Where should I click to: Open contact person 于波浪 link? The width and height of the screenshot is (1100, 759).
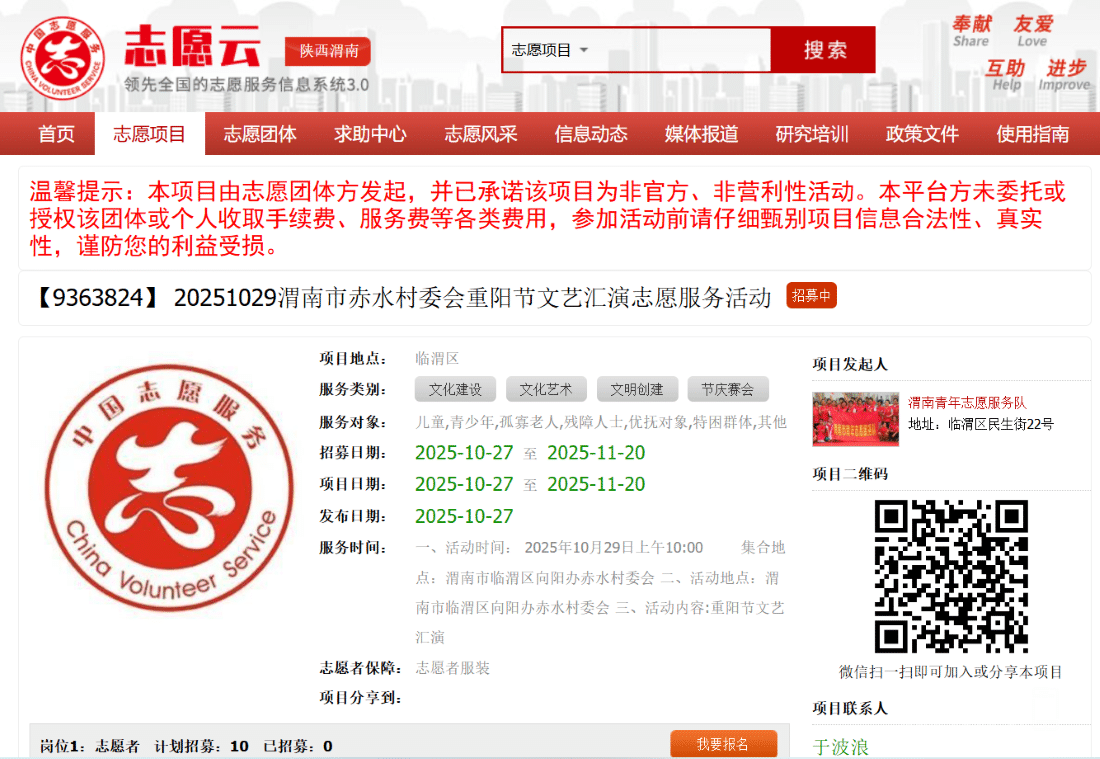point(840,747)
